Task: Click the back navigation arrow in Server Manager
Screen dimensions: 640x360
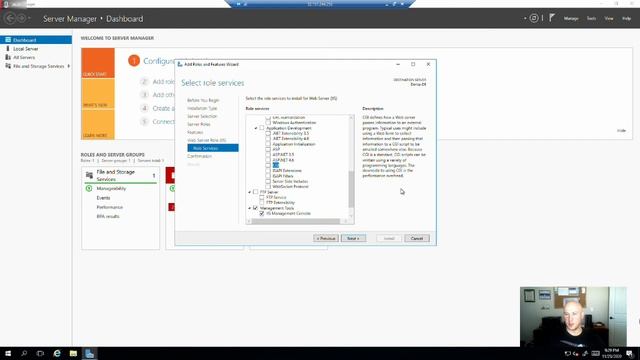Action: click(10, 18)
